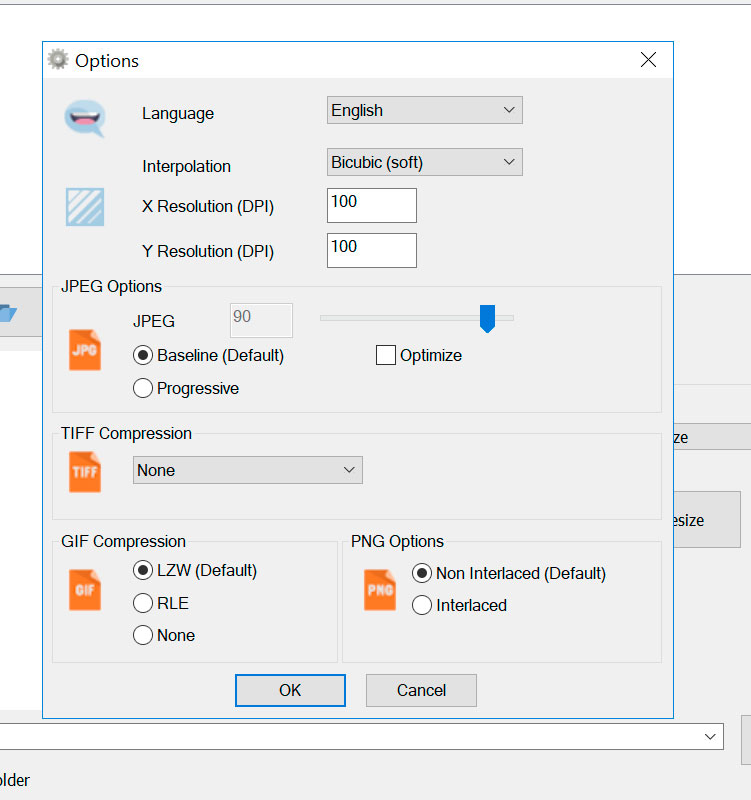The width and height of the screenshot is (751, 800).
Task: Open the TIFF Compression dropdown
Action: 247,470
